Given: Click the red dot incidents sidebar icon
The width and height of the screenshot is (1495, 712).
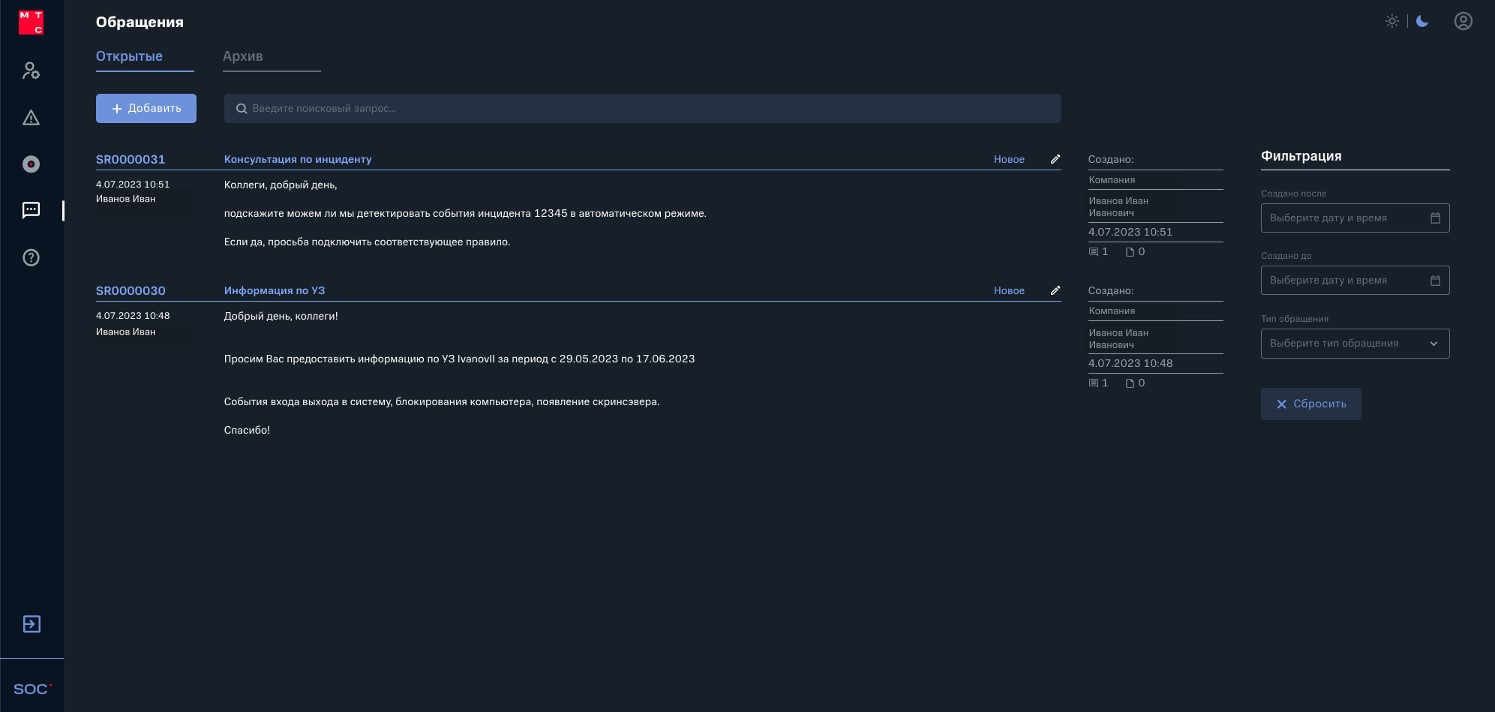Looking at the screenshot, I should tap(31, 164).
